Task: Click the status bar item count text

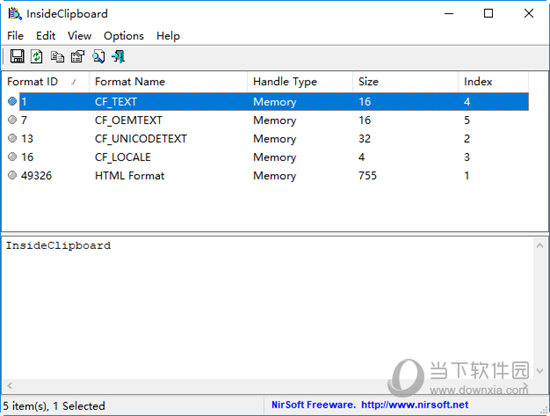Action: (x=54, y=406)
